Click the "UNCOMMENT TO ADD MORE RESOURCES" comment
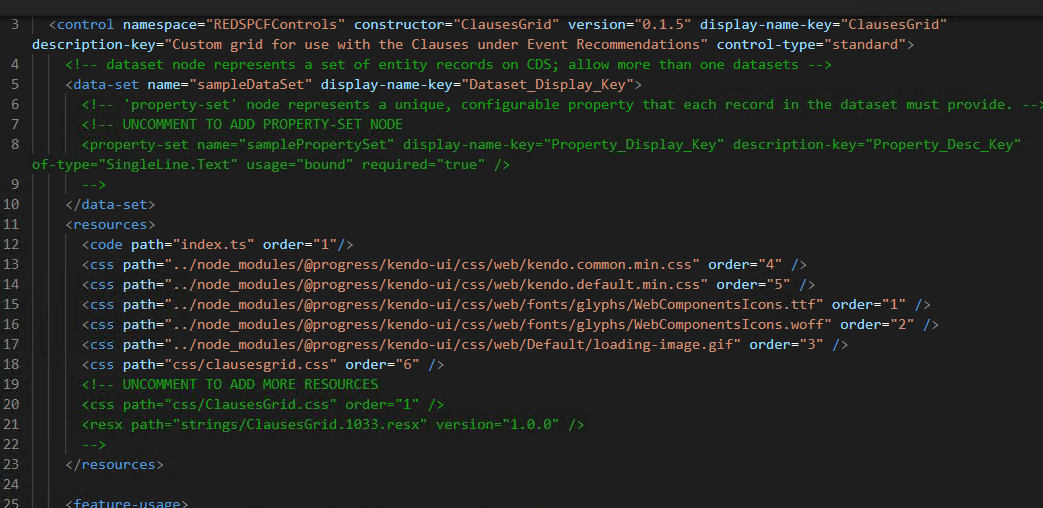The image size is (1043, 508). point(250,384)
